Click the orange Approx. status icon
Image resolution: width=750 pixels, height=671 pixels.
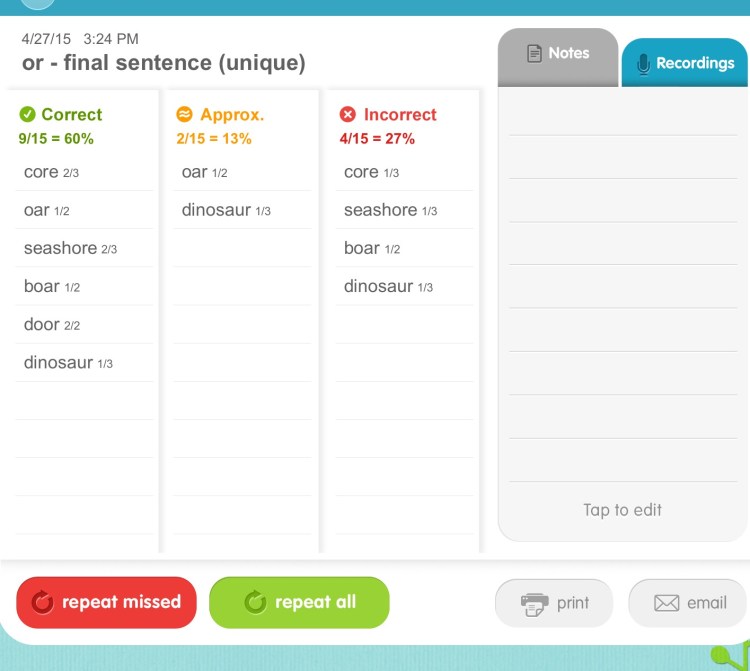pyautogui.click(x=185, y=114)
